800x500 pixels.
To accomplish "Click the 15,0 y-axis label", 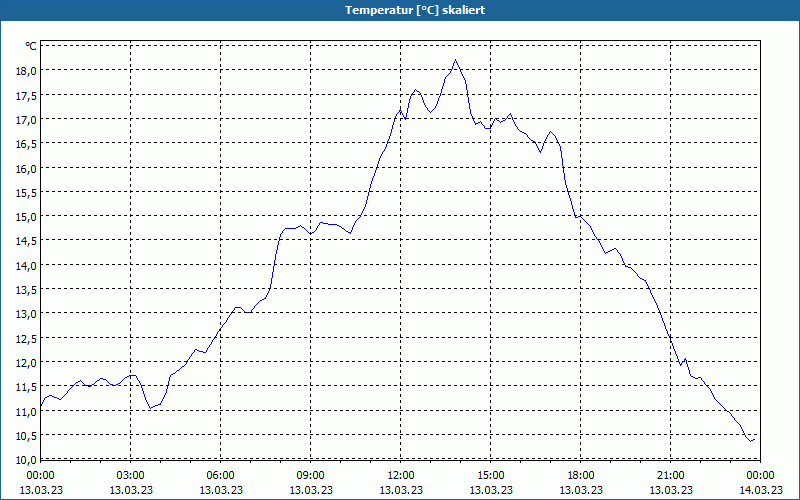I will (26, 217).
